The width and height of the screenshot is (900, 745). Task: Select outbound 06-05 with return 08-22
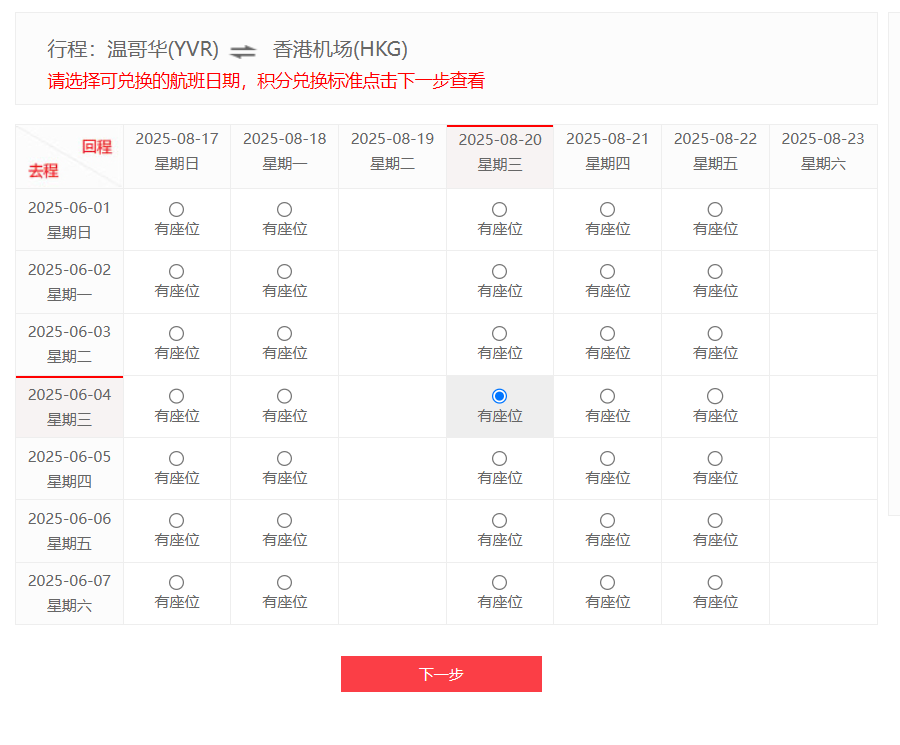pos(715,459)
